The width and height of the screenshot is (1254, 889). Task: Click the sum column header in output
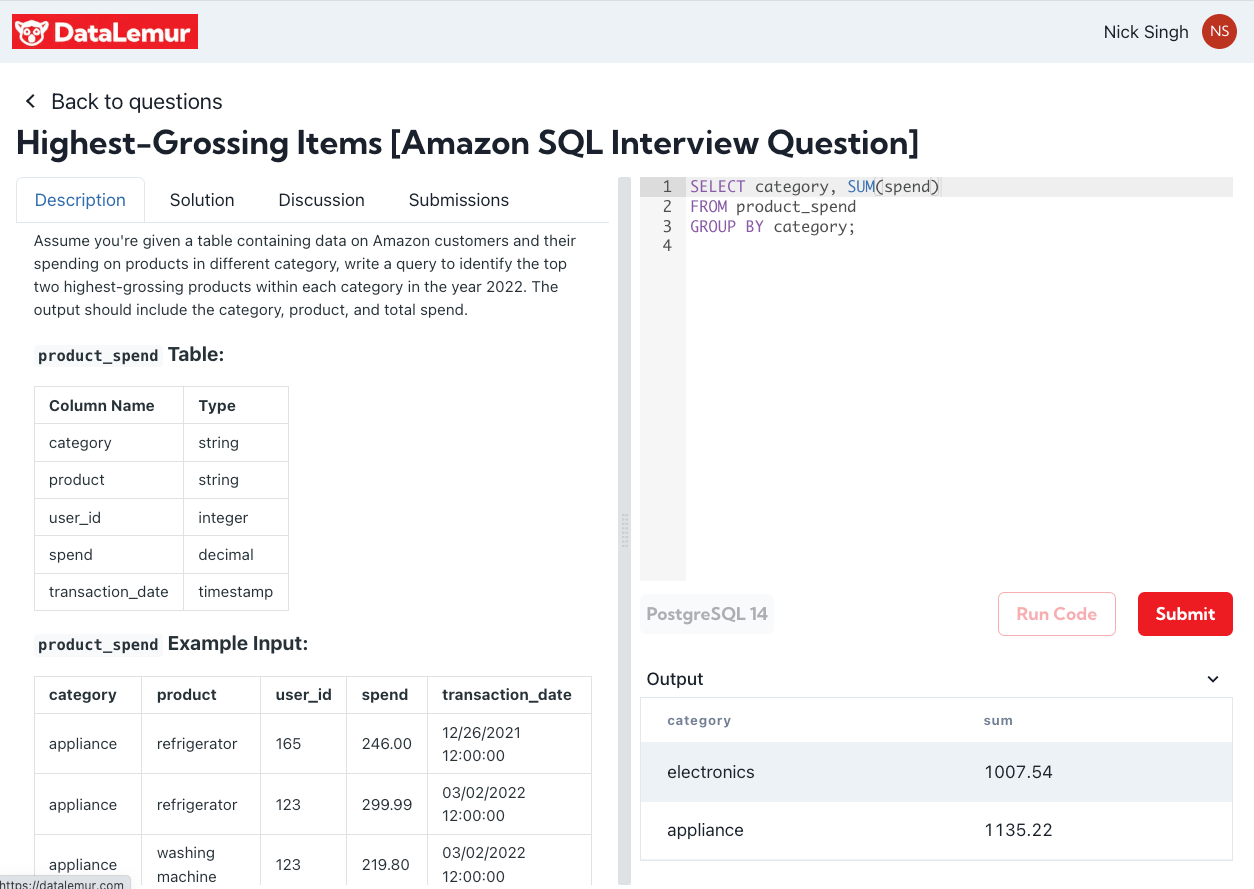(998, 720)
